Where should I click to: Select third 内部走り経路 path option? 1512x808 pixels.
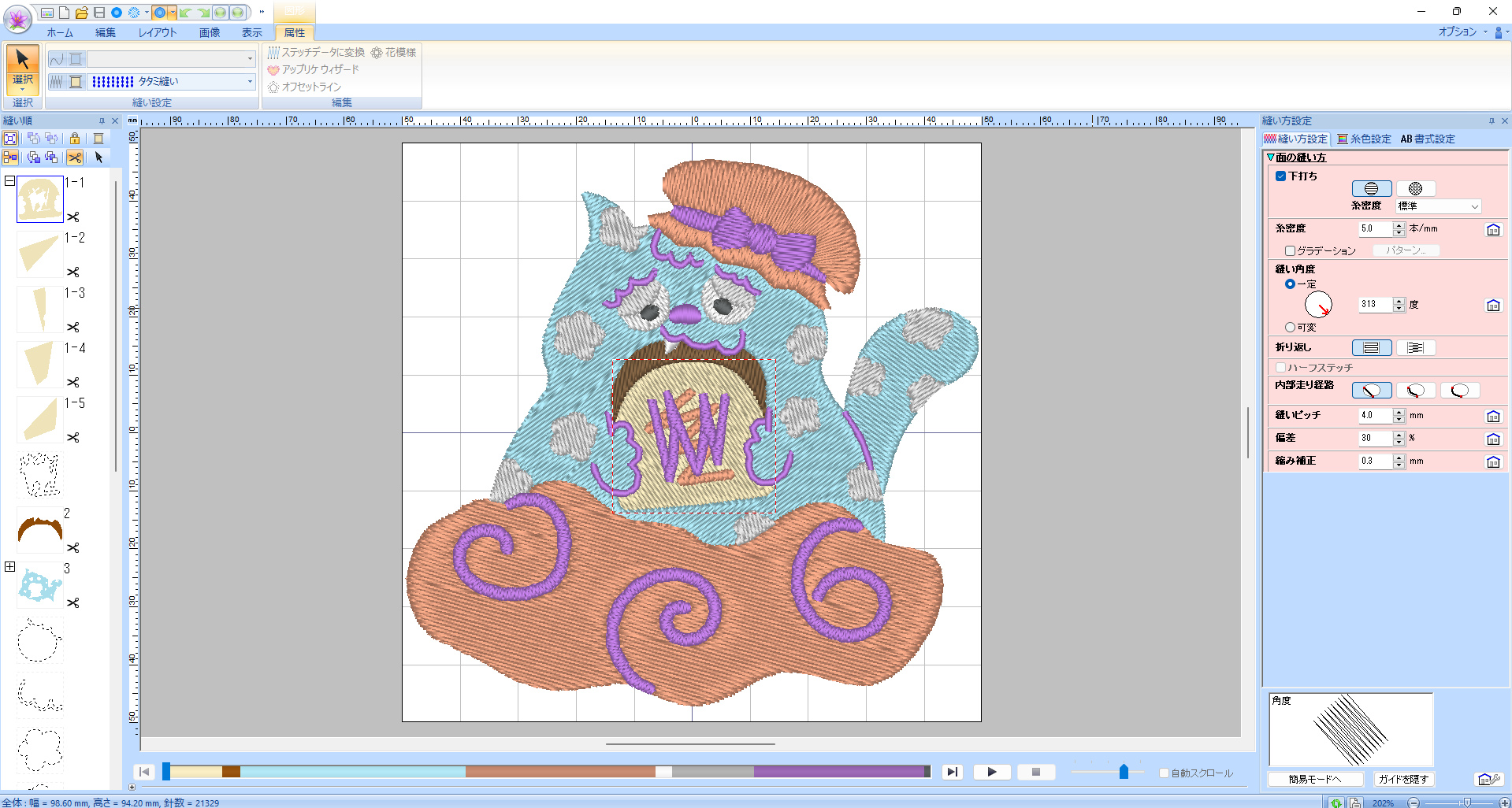pyautogui.click(x=1460, y=390)
